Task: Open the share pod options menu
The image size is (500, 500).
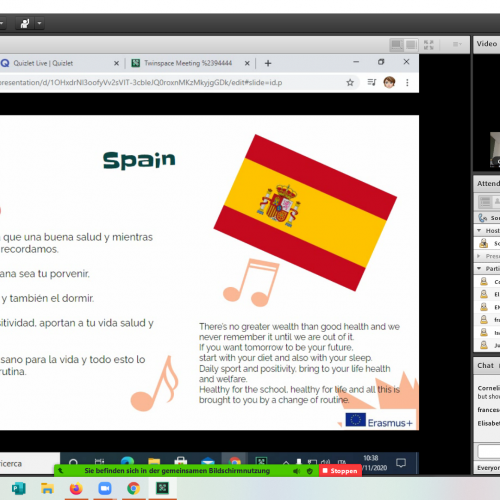Action: coord(457,44)
